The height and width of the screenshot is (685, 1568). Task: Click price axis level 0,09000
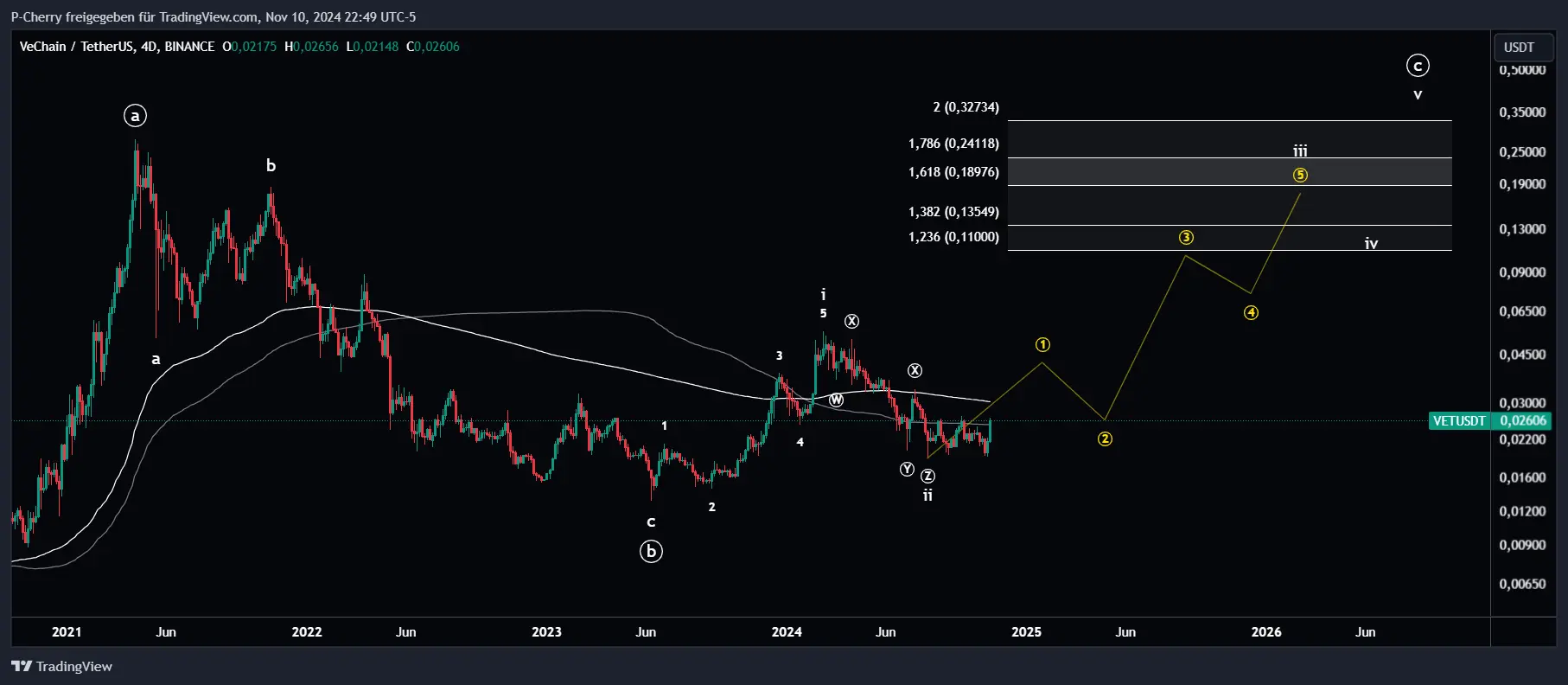1522,272
